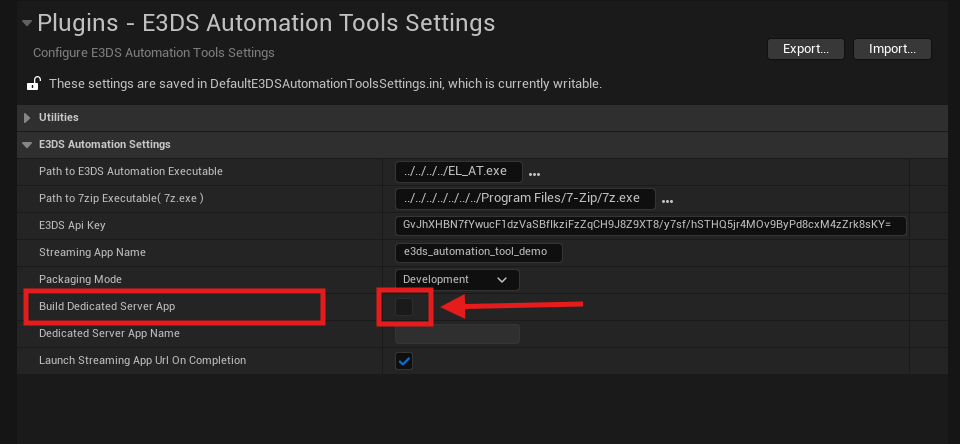Expand the Utilities category

click(x=27, y=118)
